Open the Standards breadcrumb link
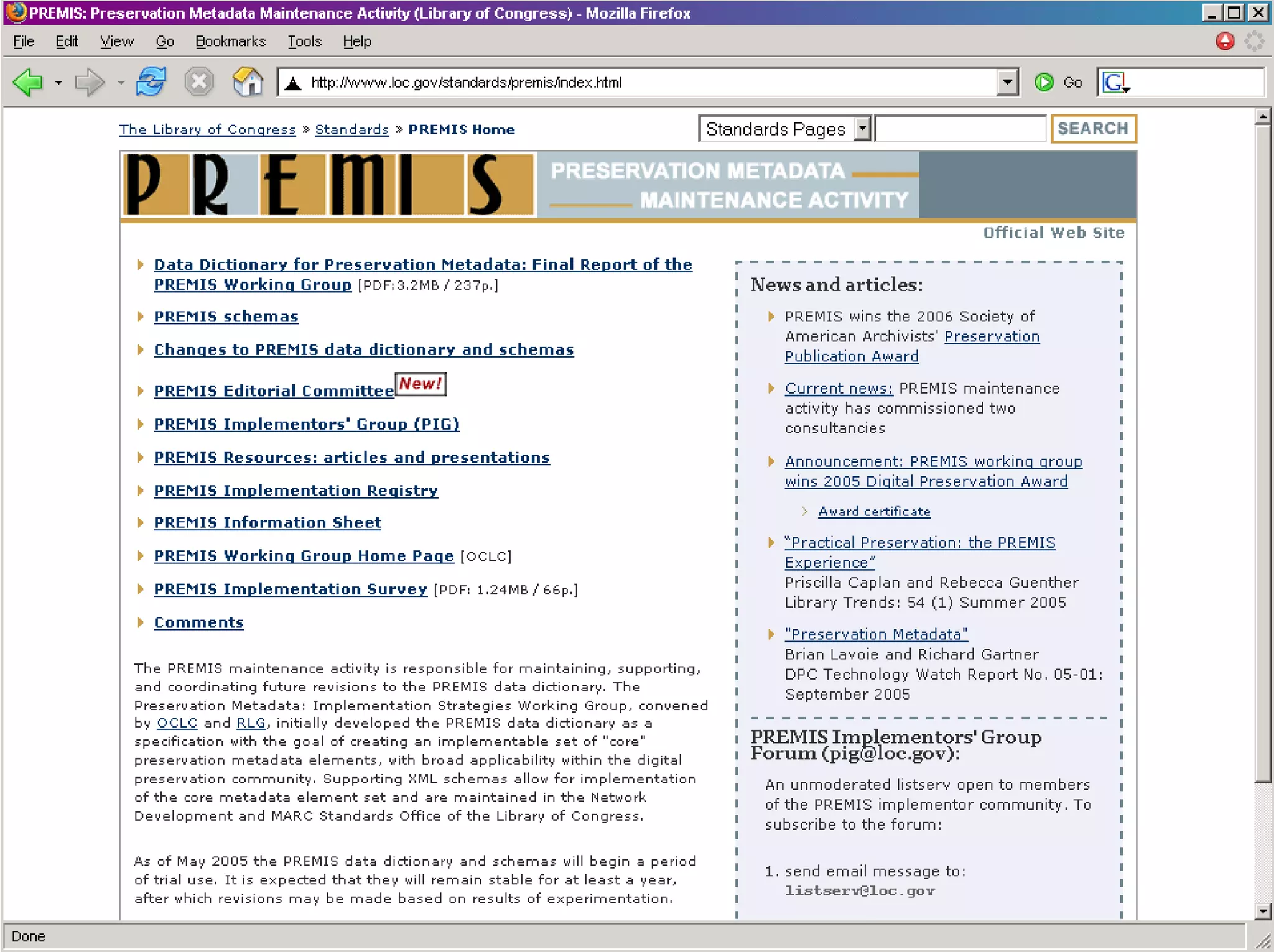The width and height of the screenshot is (1274, 952). click(351, 129)
